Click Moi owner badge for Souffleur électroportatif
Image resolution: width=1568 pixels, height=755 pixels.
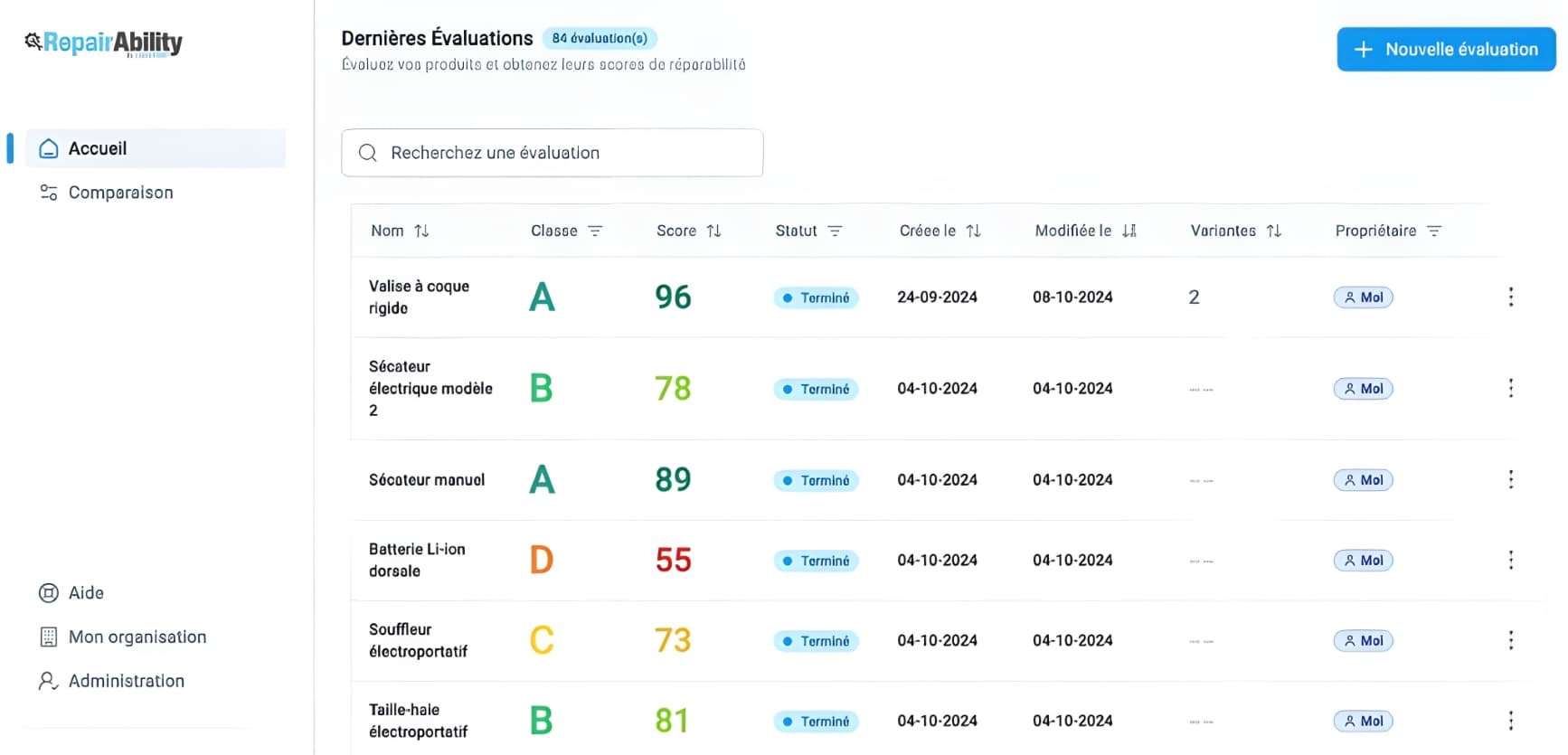click(1363, 641)
